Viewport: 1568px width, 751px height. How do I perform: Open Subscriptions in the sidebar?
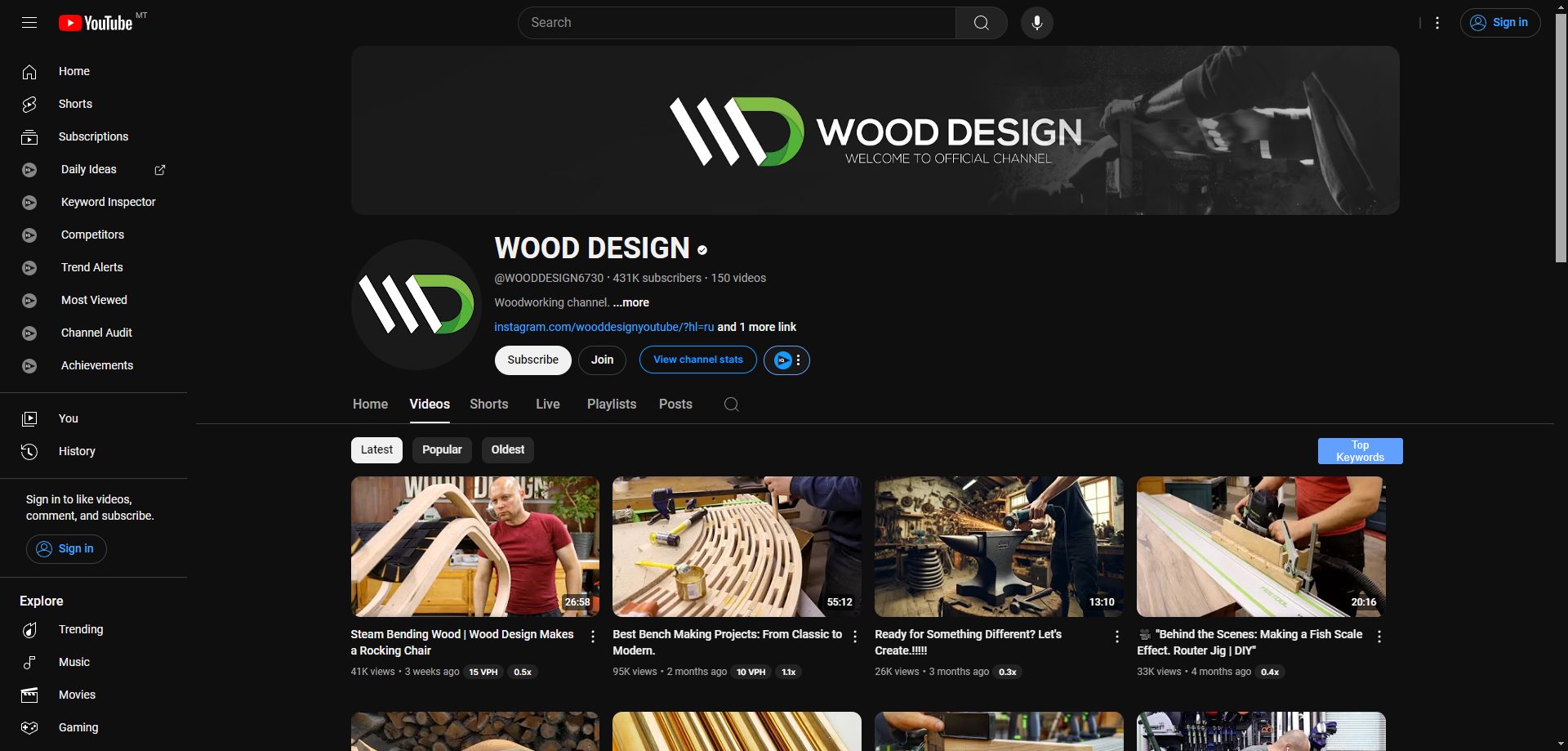click(93, 136)
